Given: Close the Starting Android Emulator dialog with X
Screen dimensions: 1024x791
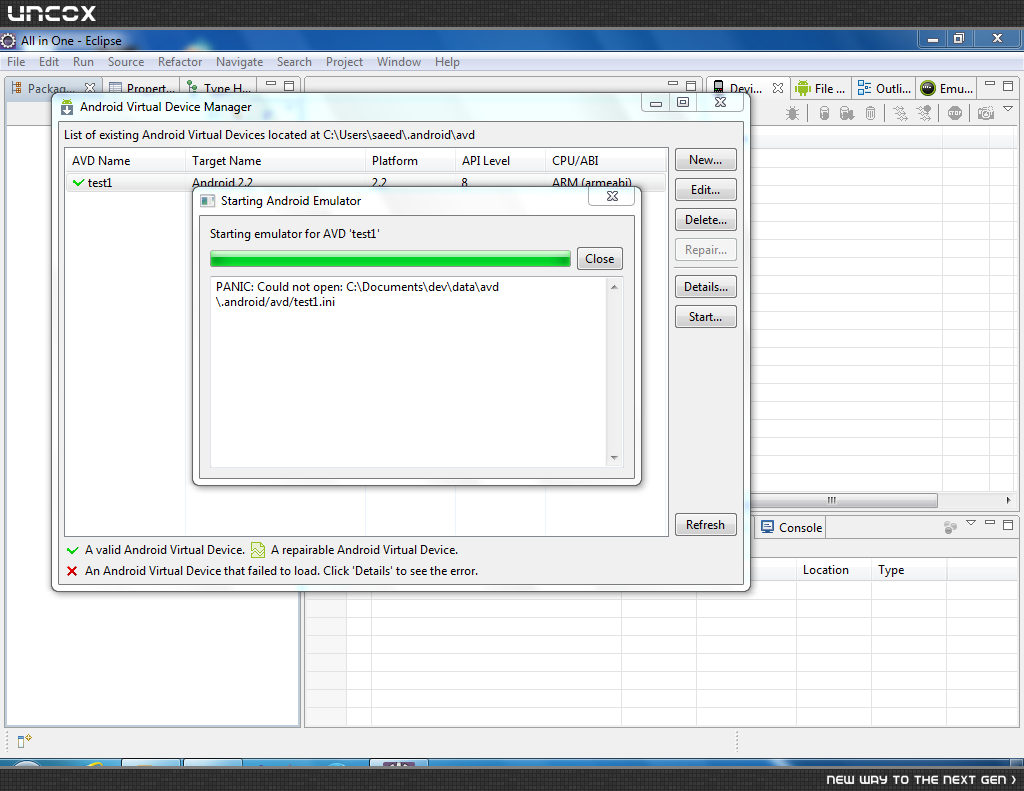Looking at the screenshot, I should click(x=612, y=196).
